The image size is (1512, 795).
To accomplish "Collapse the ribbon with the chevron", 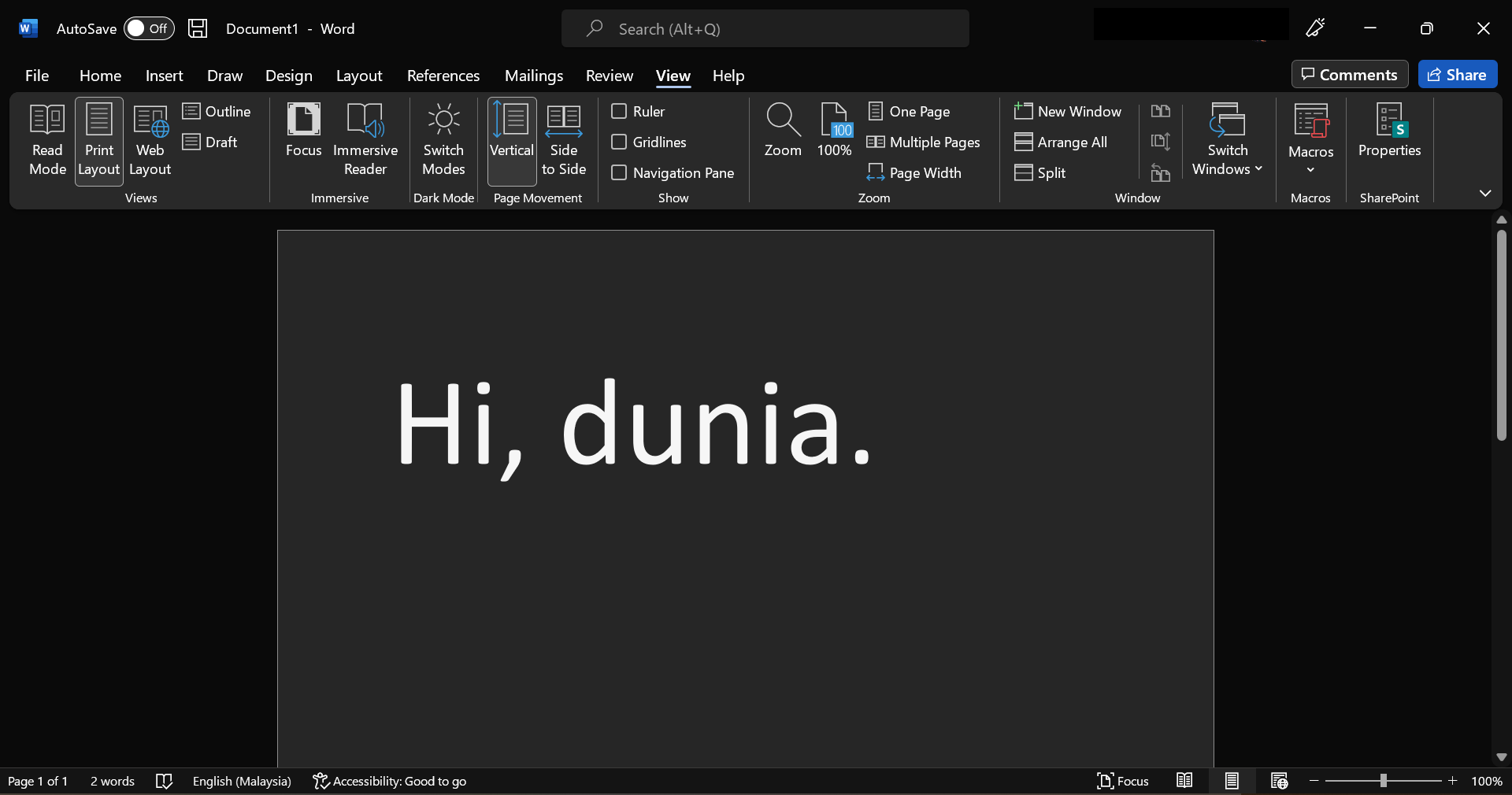I will pyautogui.click(x=1484, y=194).
